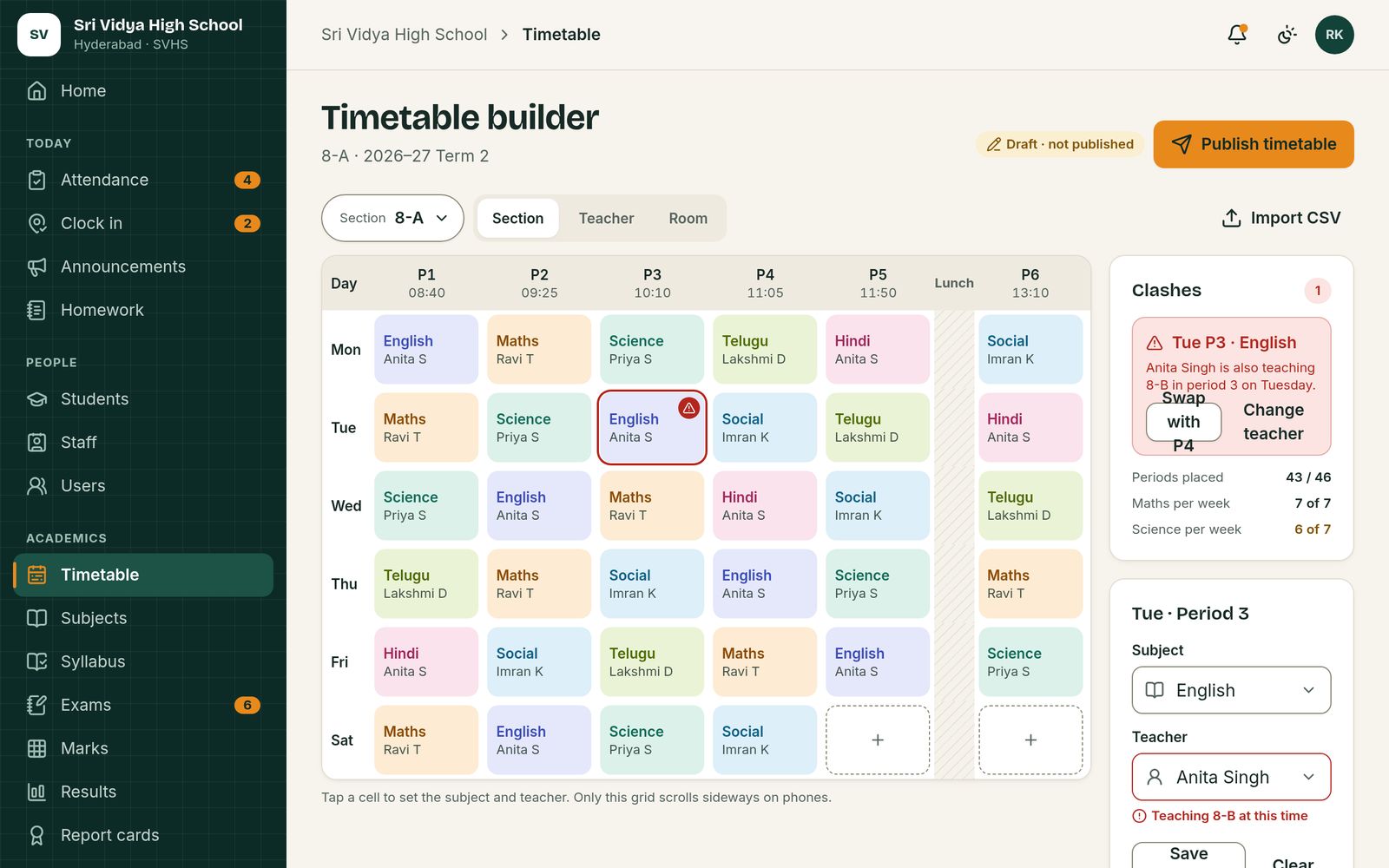Open Syllabus page
1389x868 pixels.
tap(143, 661)
